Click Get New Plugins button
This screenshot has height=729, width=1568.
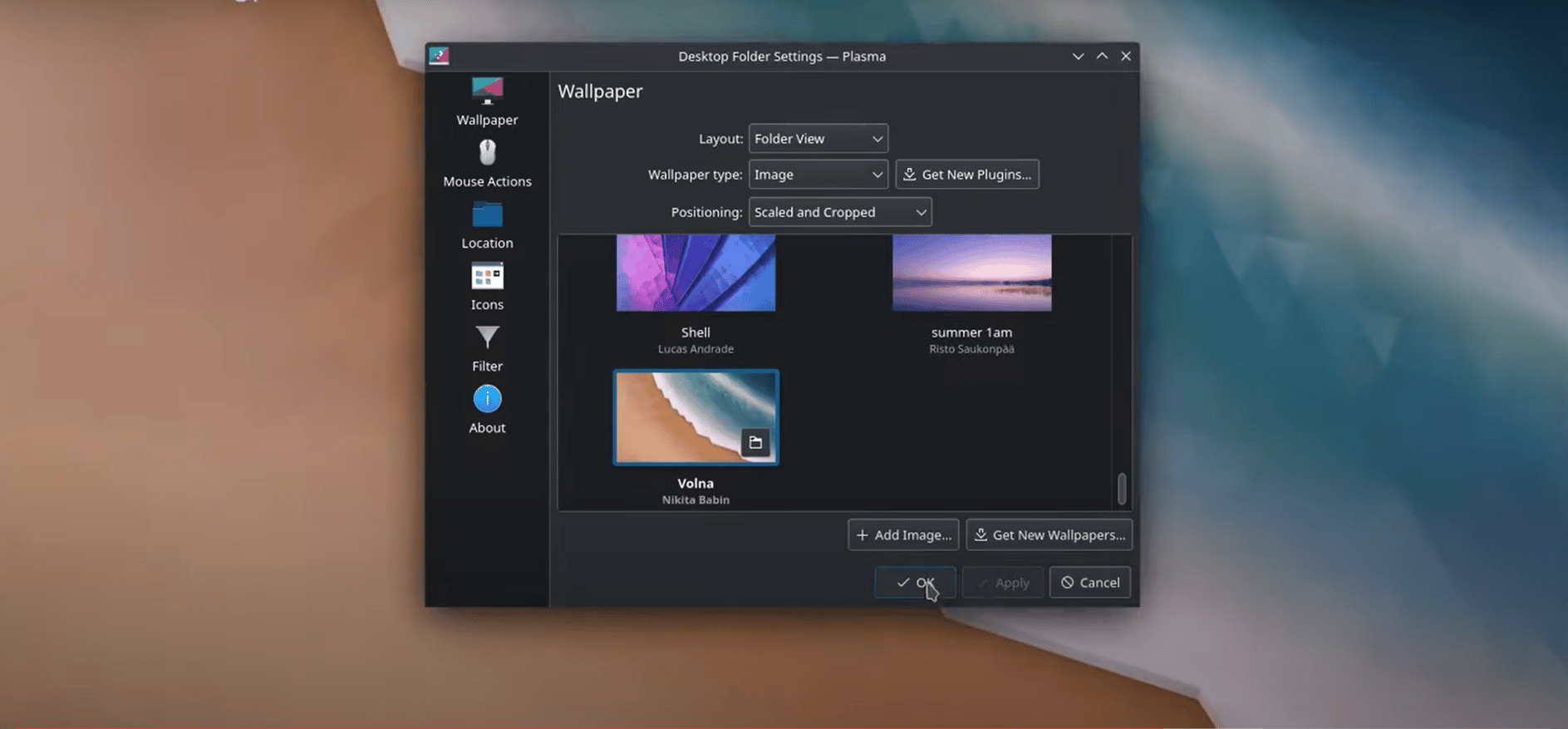[967, 175]
